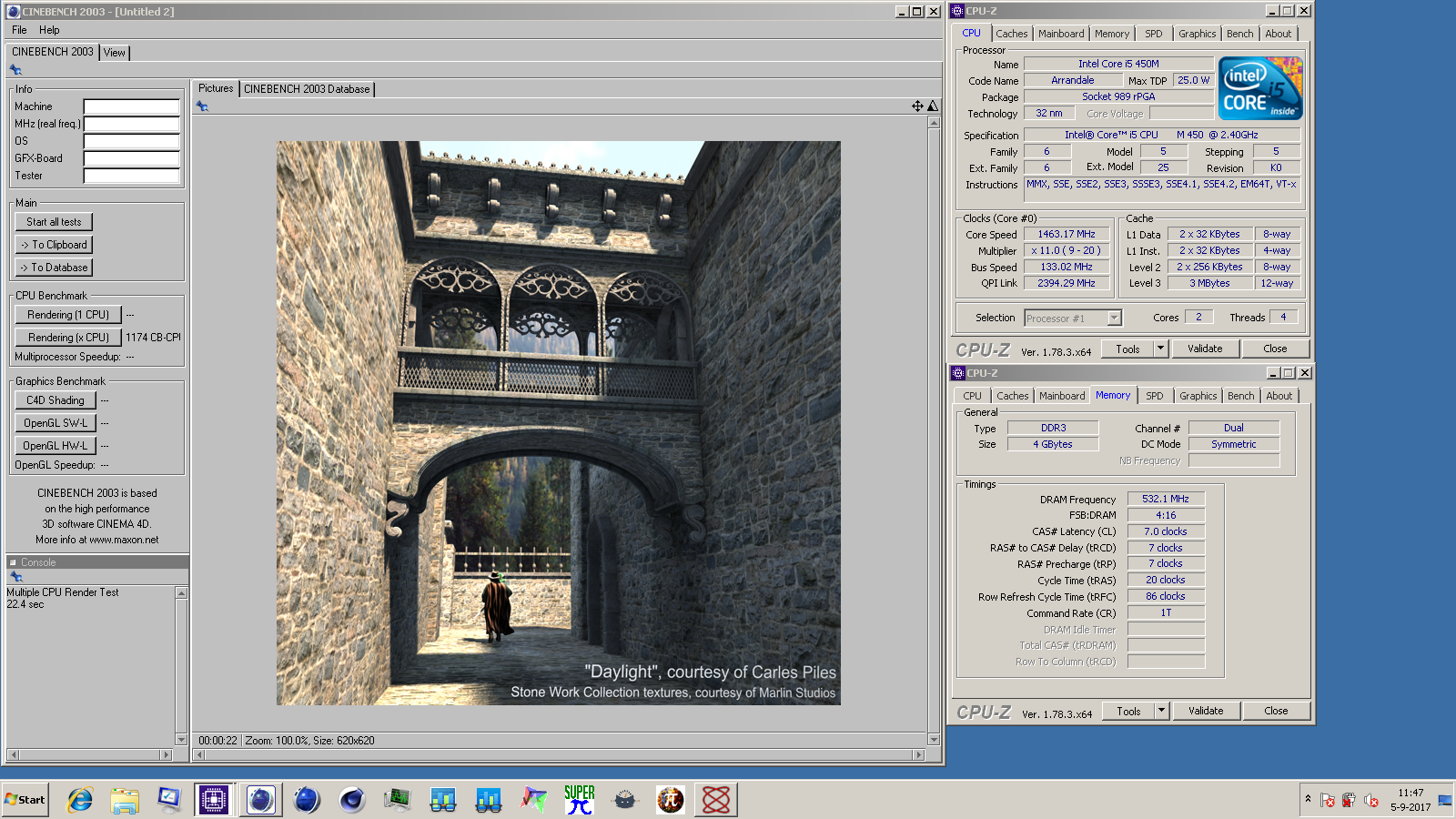The image size is (1456, 819).
Task: Start the OpenGL SW-L test
Action: click(x=55, y=423)
